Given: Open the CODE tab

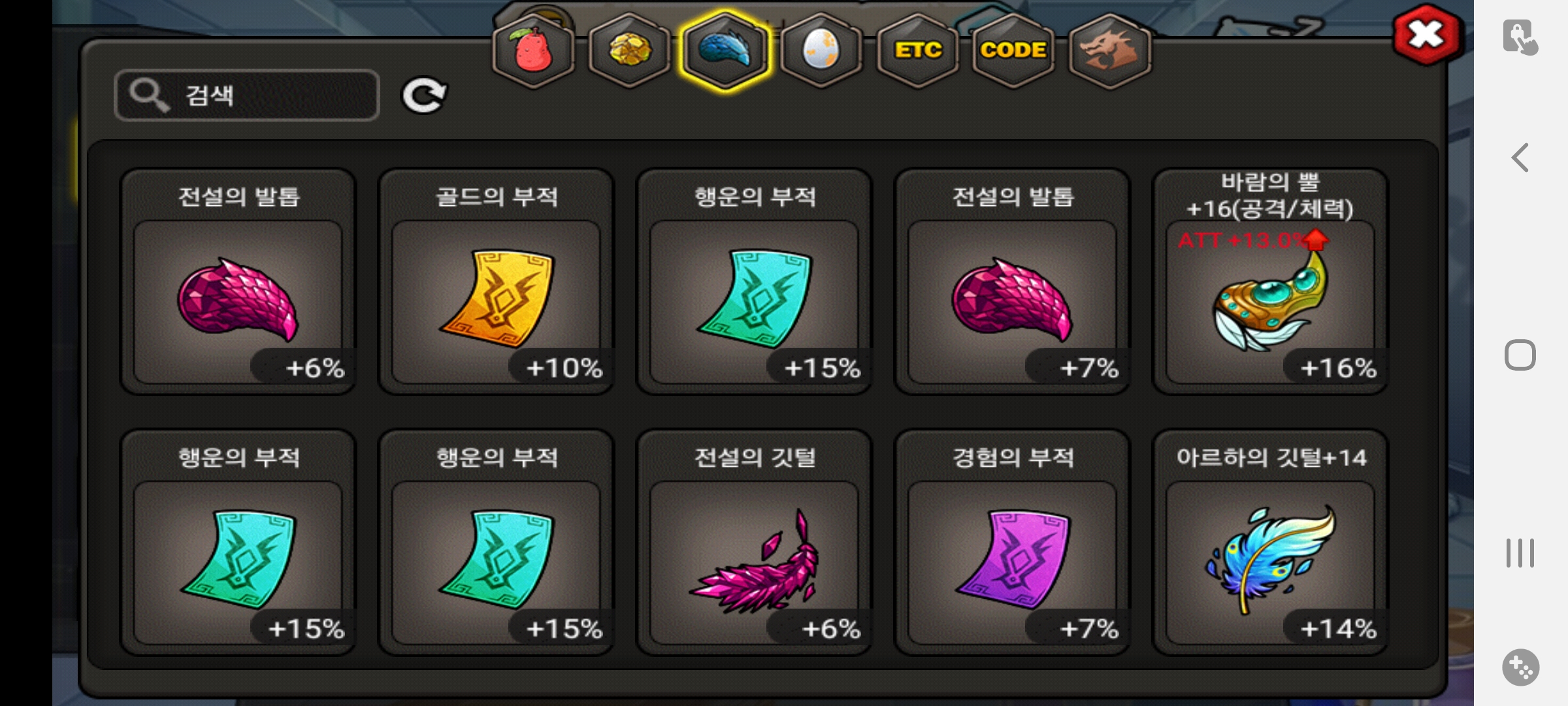Looking at the screenshot, I should tap(1013, 51).
